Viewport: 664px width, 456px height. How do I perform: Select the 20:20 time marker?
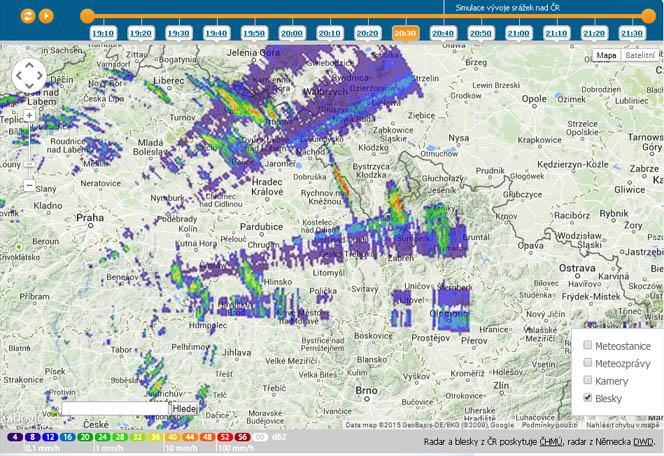367,33
